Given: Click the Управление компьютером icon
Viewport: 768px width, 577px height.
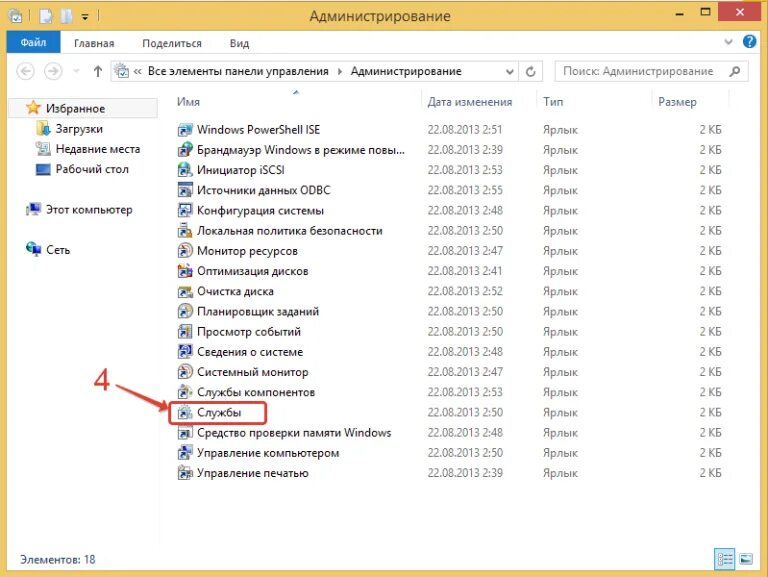Looking at the screenshot, I should pos(185,453).
